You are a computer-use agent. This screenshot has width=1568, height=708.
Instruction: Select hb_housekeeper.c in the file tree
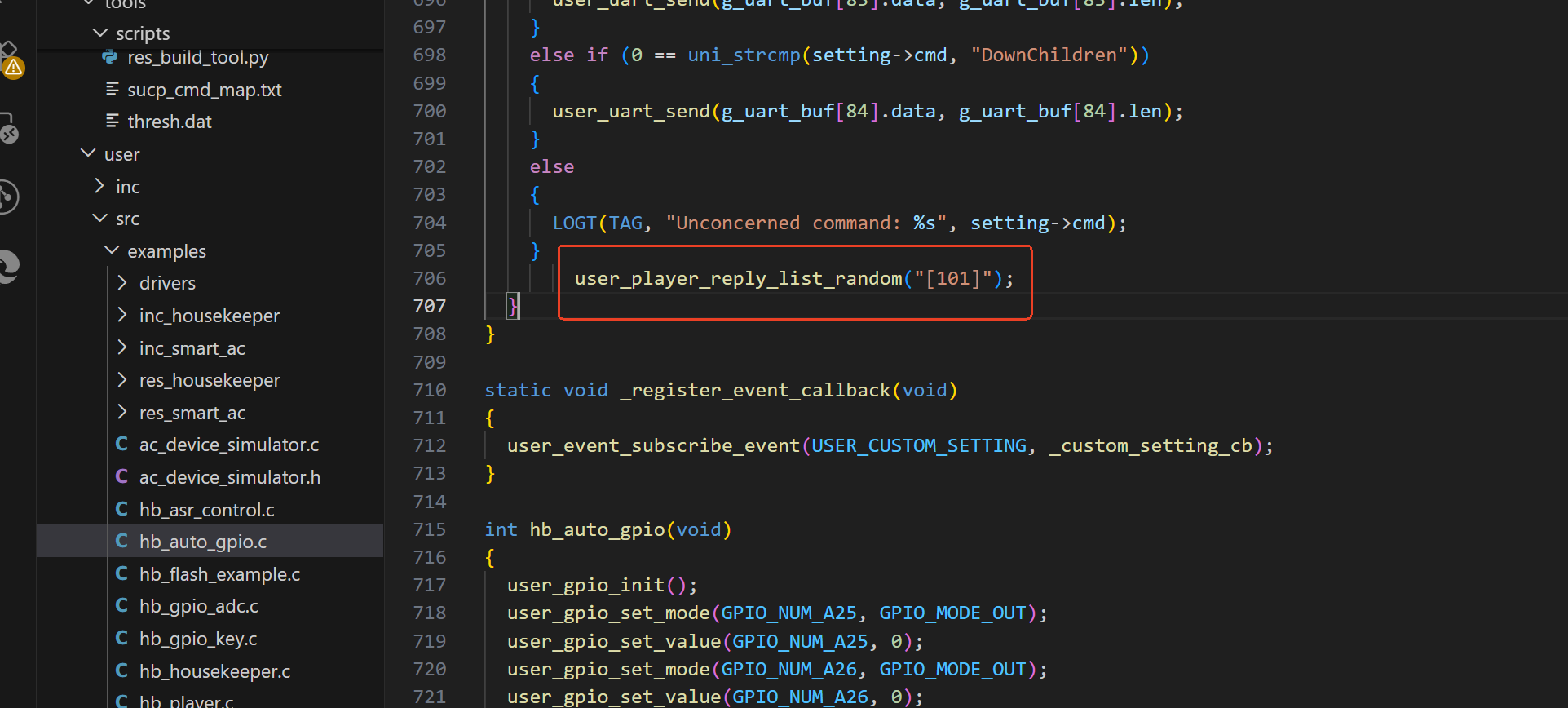tap(214, 671)
